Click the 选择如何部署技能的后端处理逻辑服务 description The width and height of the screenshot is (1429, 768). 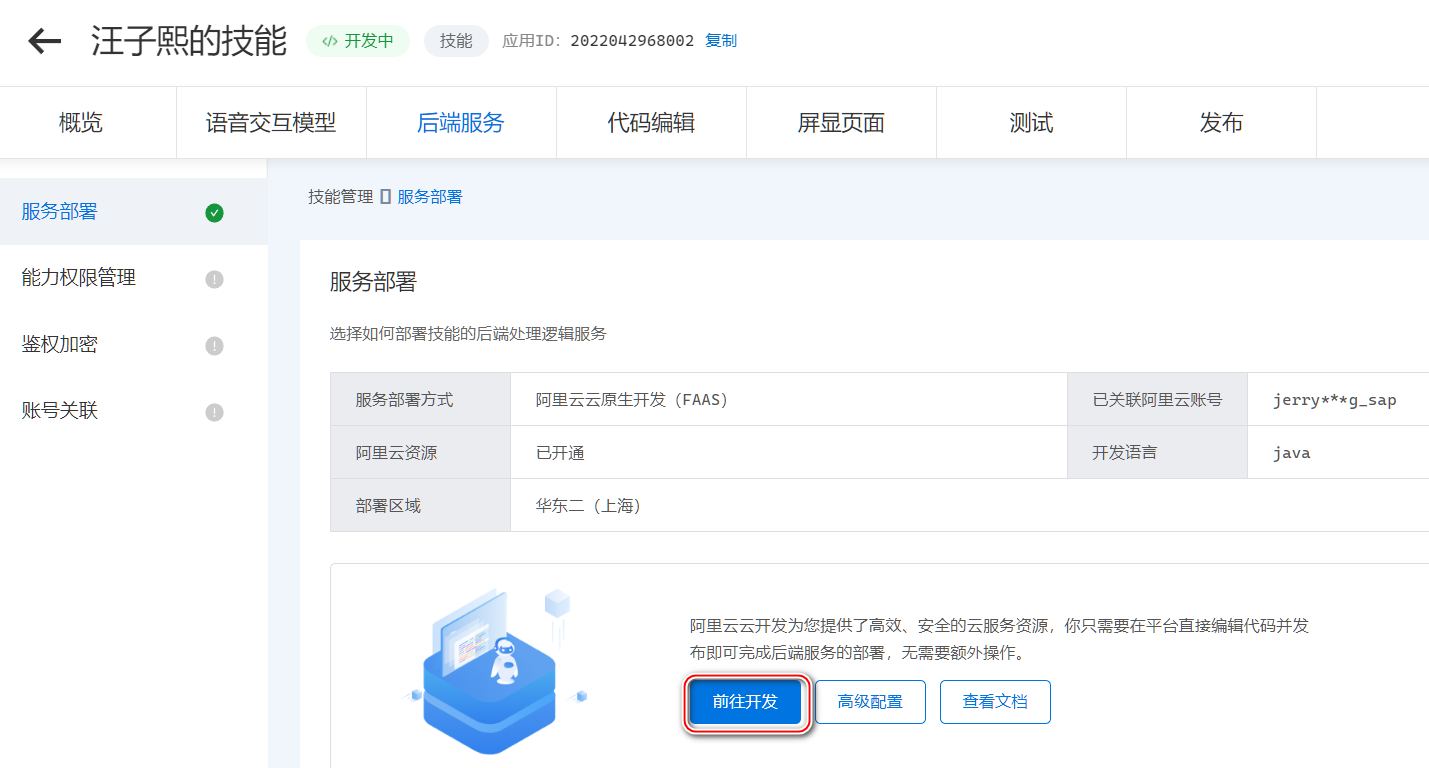click(x=468, y=334)
